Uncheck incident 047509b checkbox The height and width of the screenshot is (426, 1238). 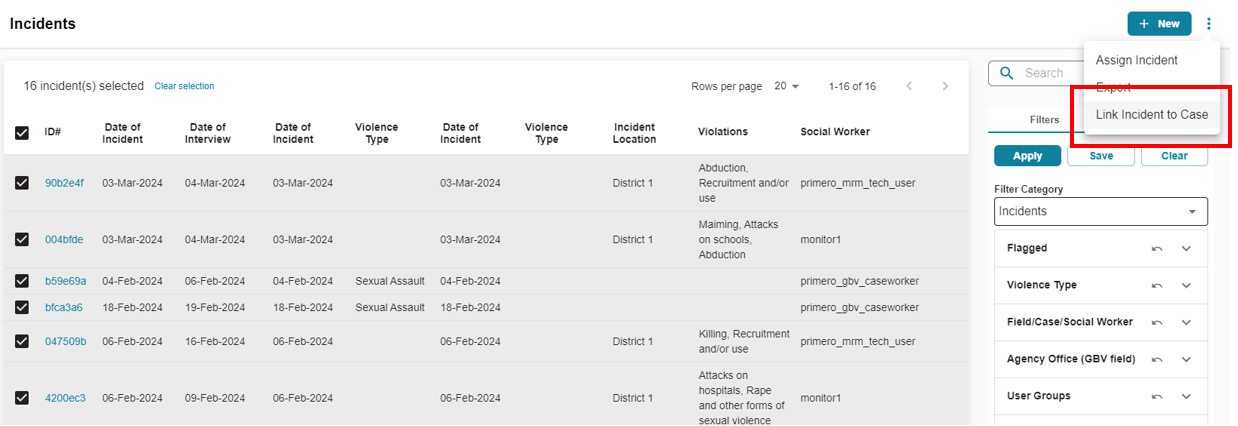click(x=22, y=341)
